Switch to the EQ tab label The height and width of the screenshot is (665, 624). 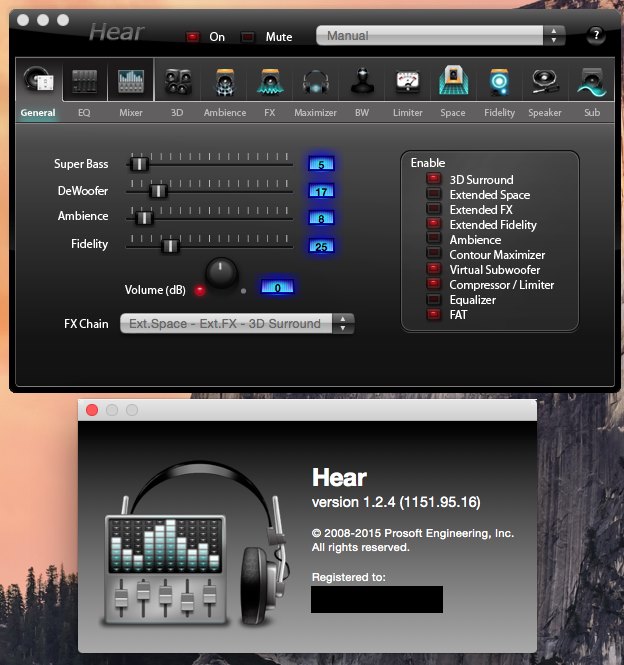coord(84,113)
